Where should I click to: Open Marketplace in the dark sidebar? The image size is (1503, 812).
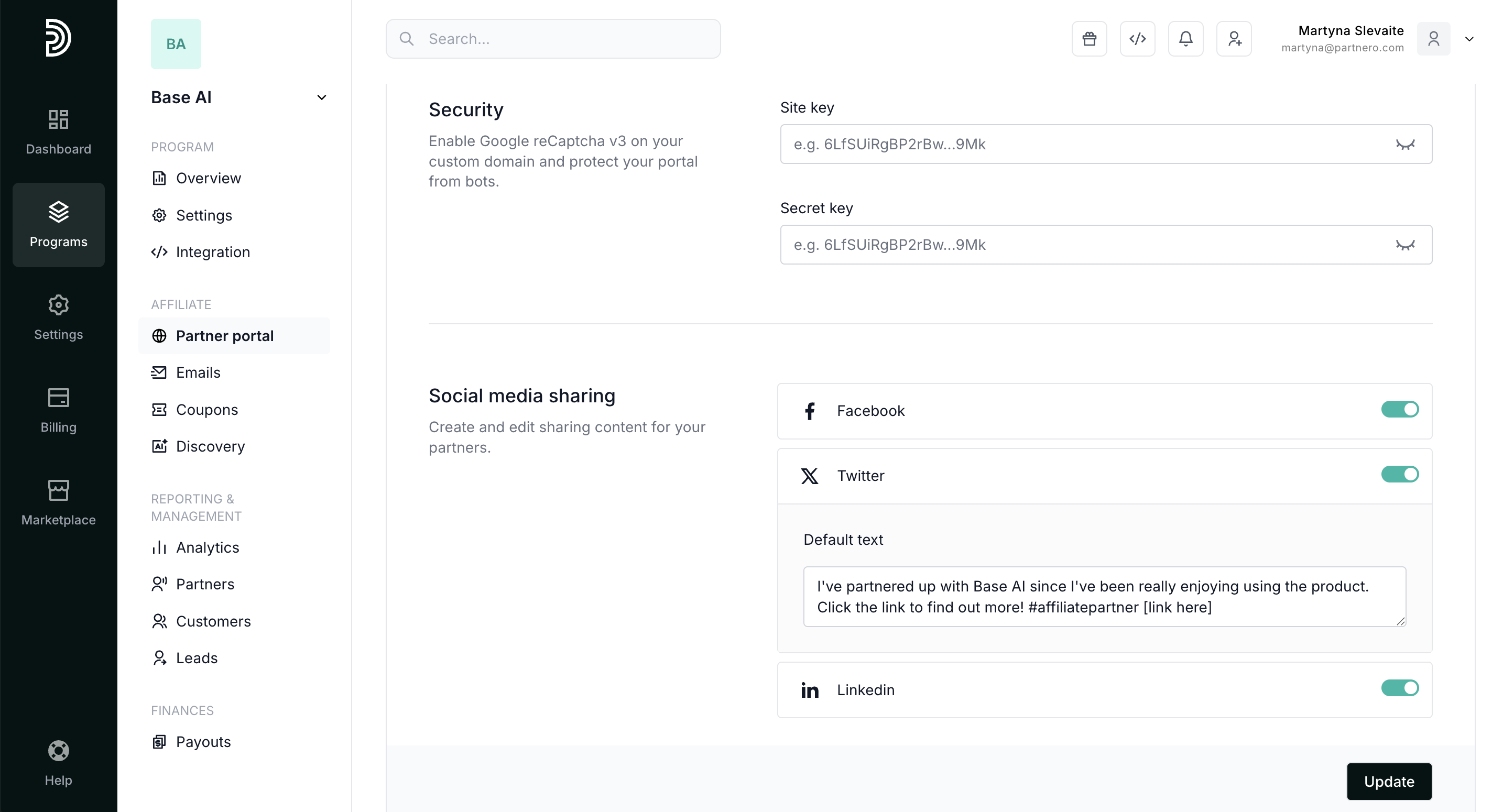point(58,503)
